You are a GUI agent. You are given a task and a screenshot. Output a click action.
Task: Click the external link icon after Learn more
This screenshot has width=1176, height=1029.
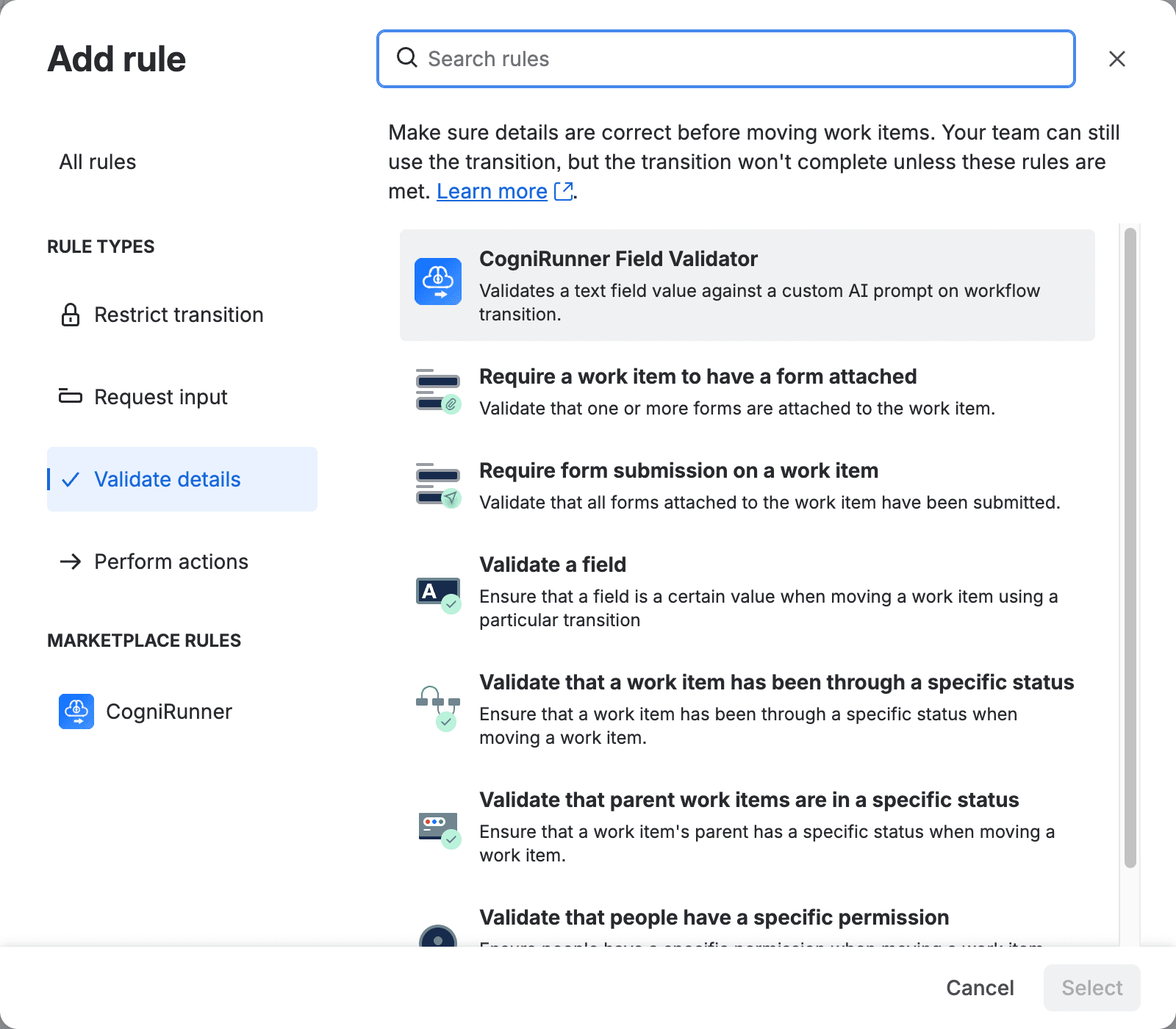coord(564,191)
